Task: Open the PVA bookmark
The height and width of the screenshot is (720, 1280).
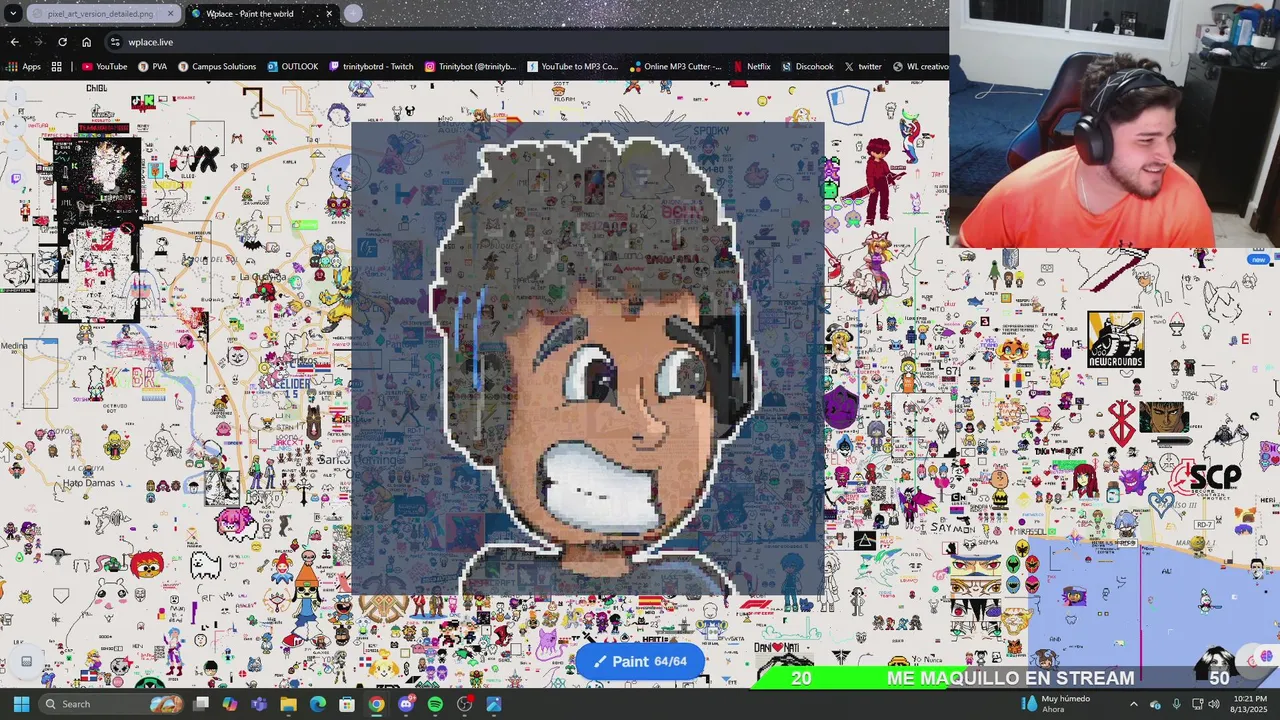Action: point(152,67)
